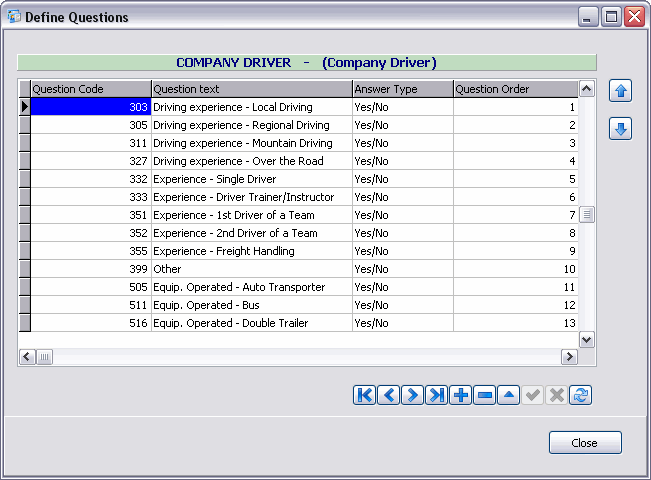The image size is (651, 480).
Task: Click the Question Code column header
Action: 90,89
